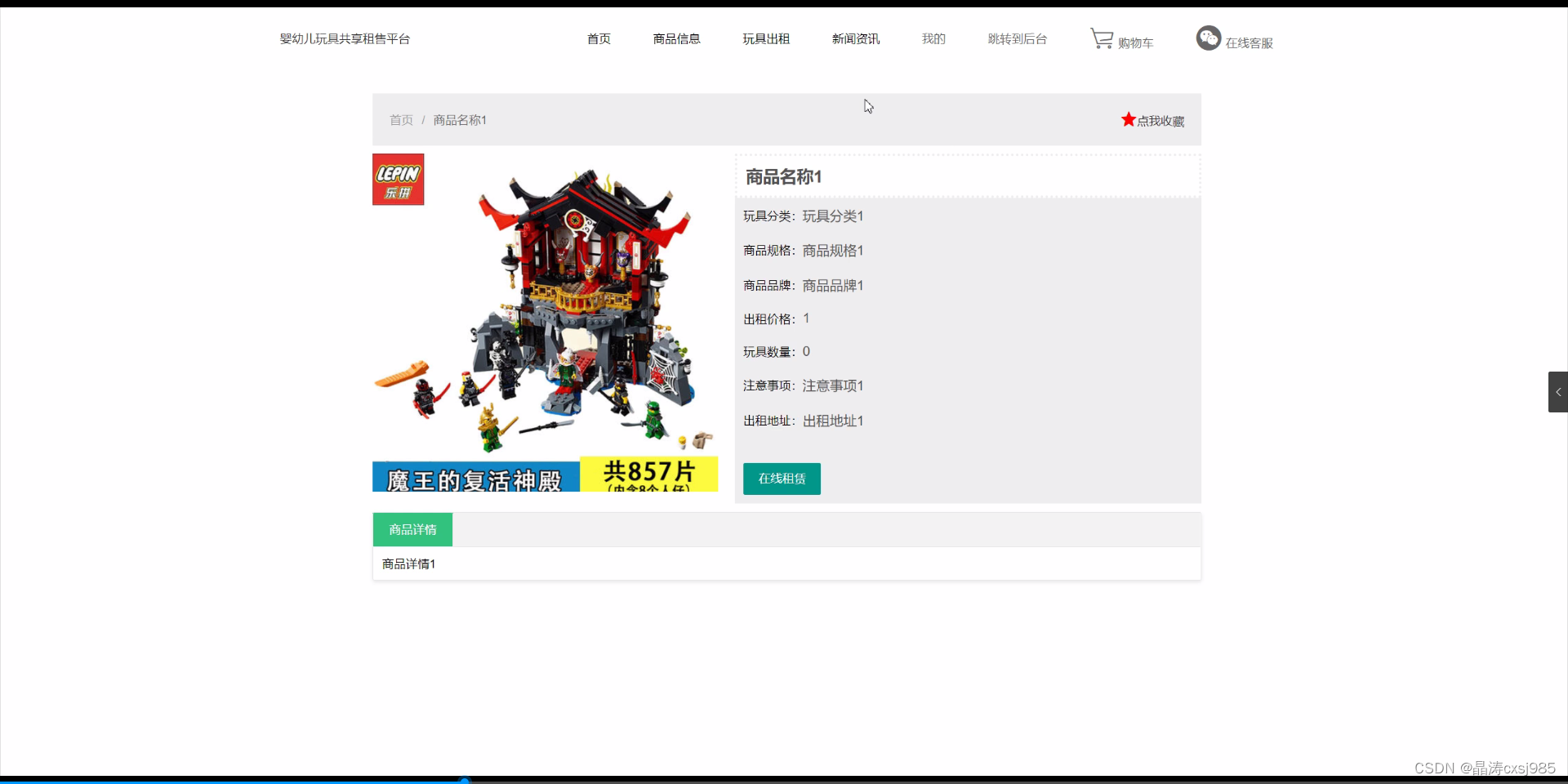Click the 在线租赁 button
This screenshot has height=784, width=1568.
(x=782, y=479)
